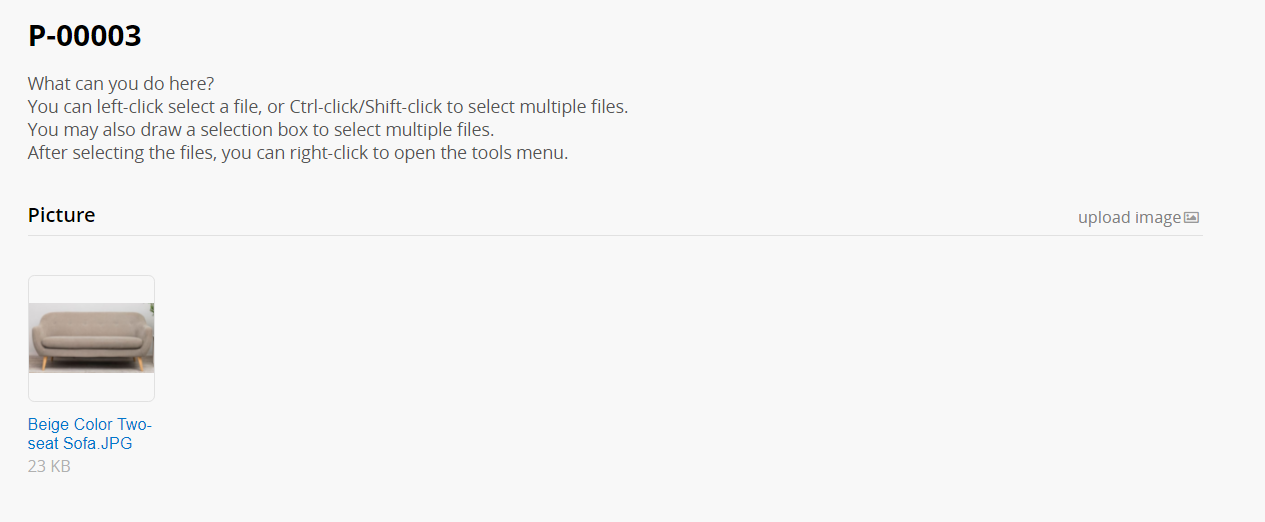1265x522 pixels.
Task: Click the 23 KB file size label
Action: coord(49,466)
